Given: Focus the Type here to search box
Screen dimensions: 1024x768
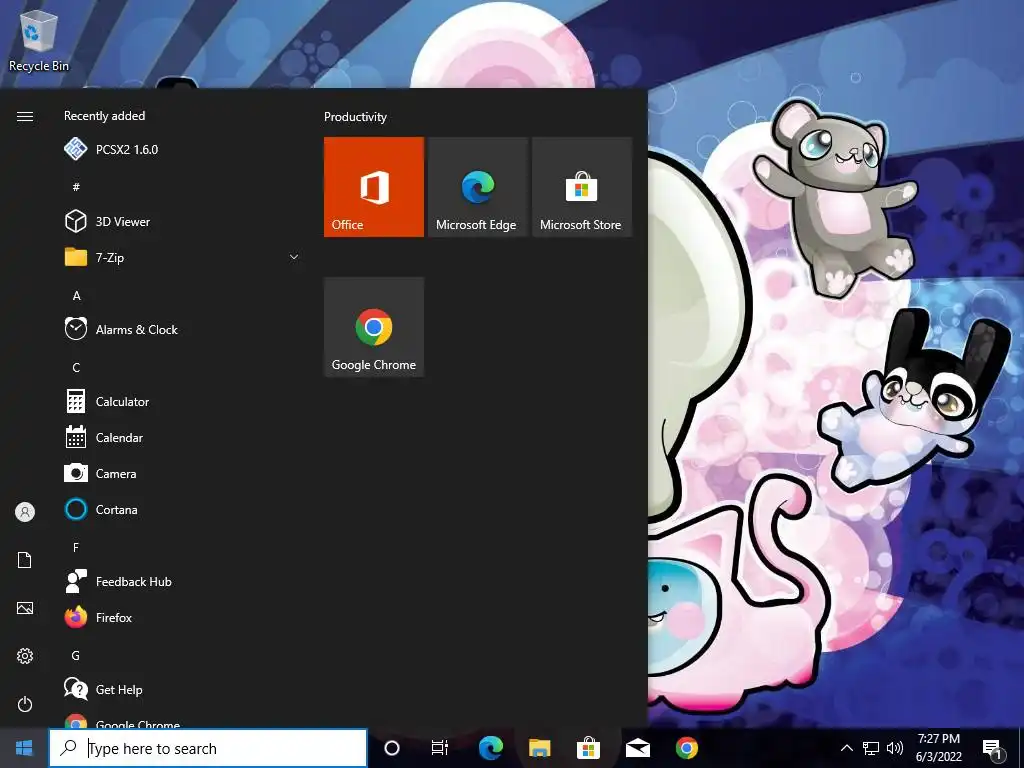Looking at the screenshot, I should [208, 748].
